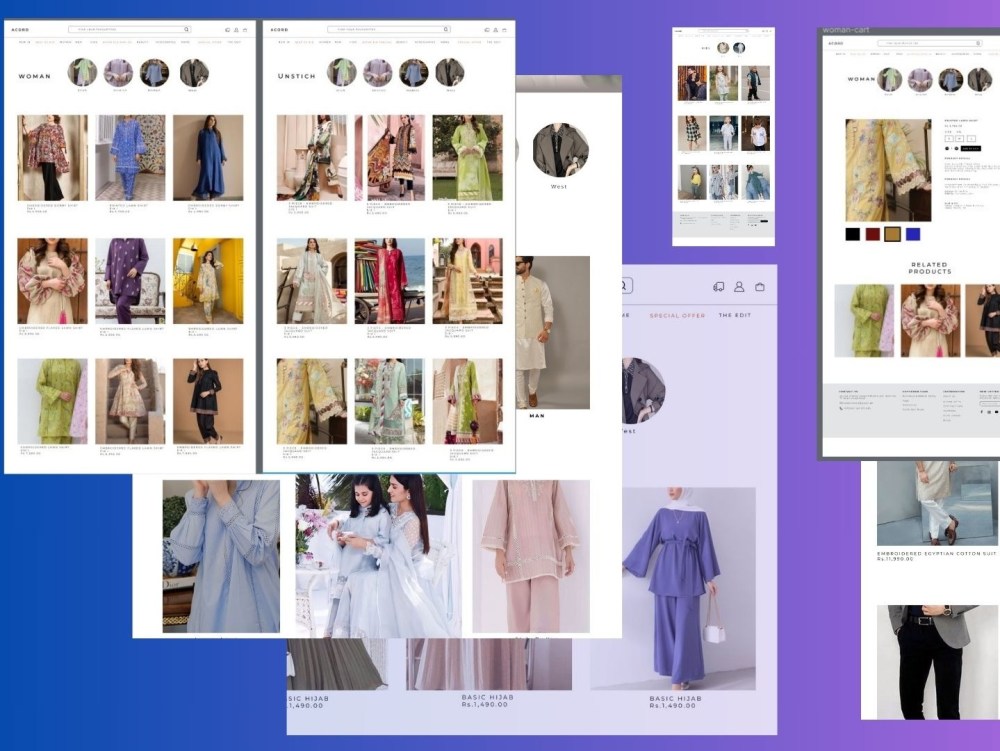Increase quantity with plus button on woman-cart page
This screenshot has width=1000, height=751.
pyautogui.click(x=957, y=149)
